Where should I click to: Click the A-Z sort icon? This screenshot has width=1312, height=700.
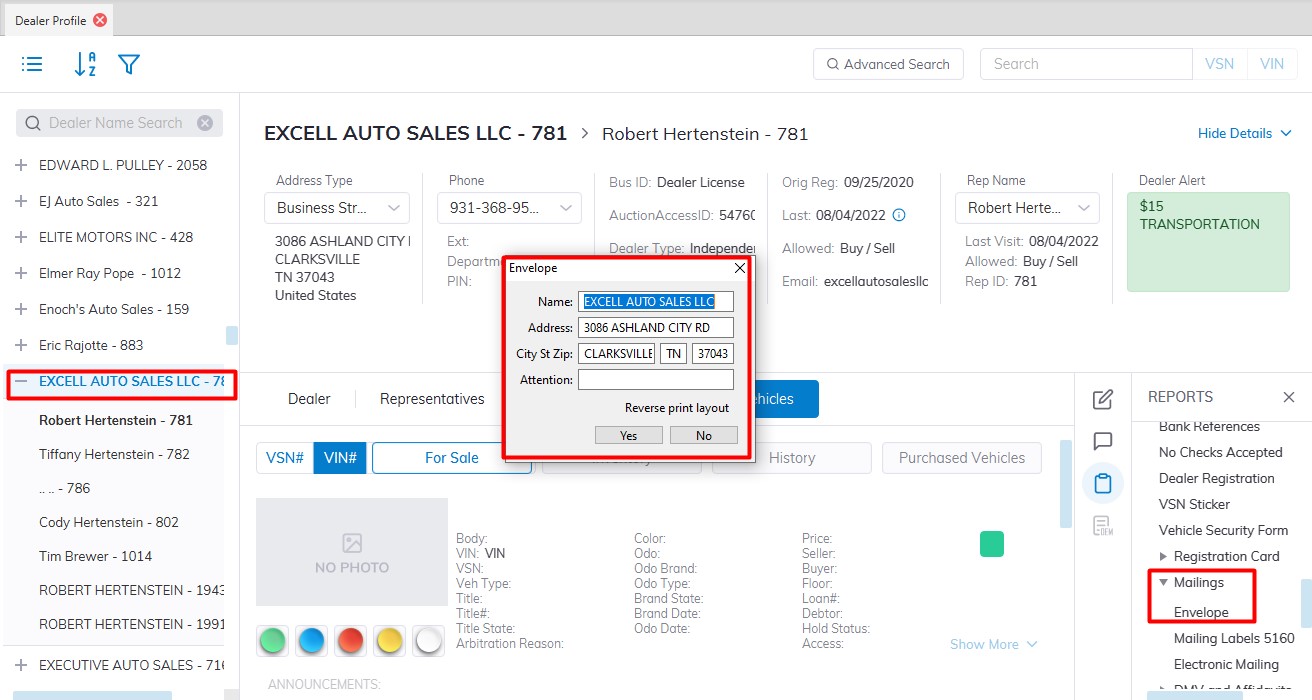click(85, 64)
